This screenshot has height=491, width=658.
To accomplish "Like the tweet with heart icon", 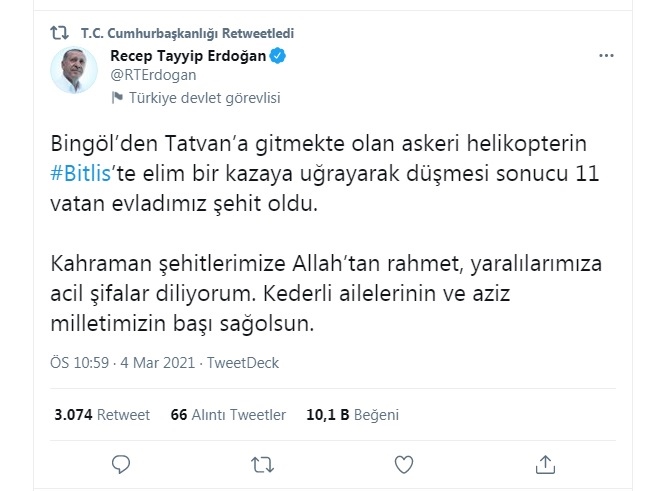I will tap(404, 464).
